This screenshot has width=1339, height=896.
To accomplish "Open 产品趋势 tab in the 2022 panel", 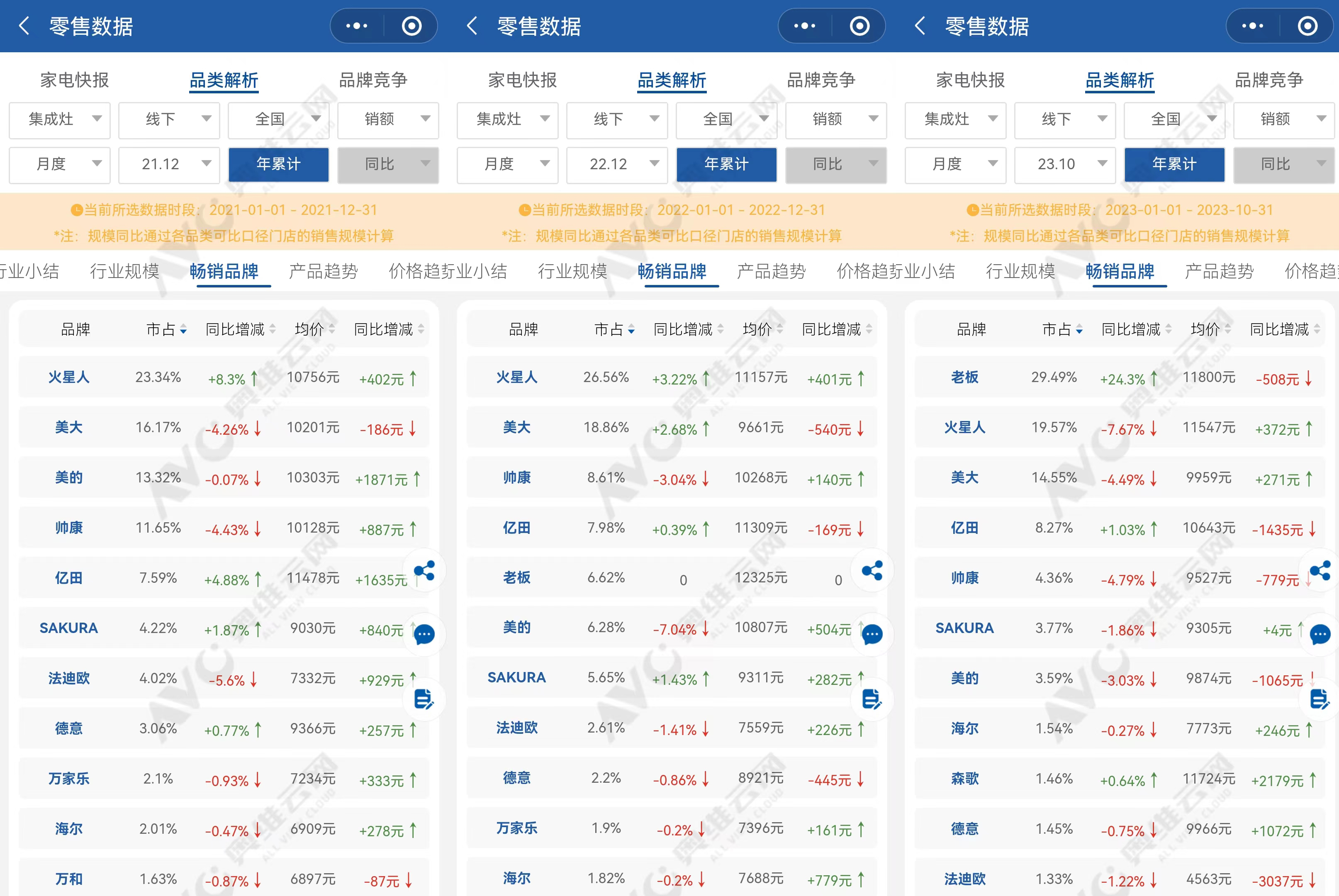I will tap(771, 271).
